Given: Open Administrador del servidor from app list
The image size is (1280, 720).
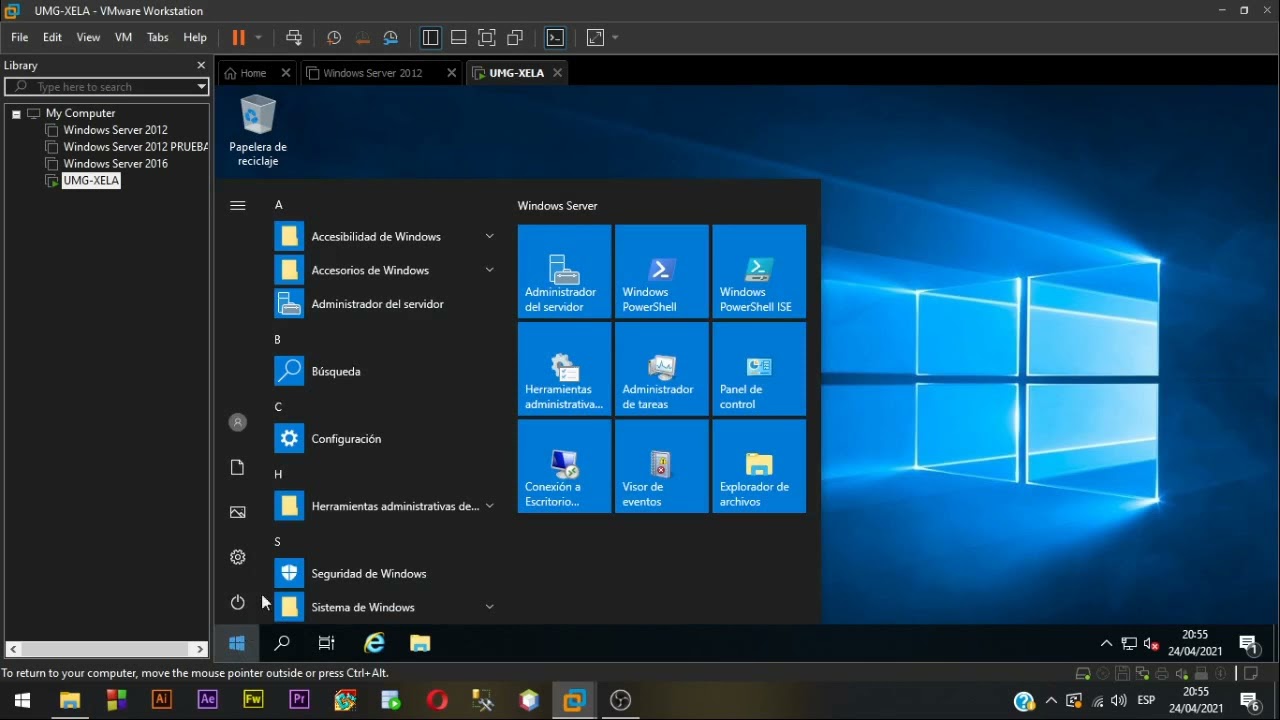Looking at the screenshot, I should pos(384,304).
